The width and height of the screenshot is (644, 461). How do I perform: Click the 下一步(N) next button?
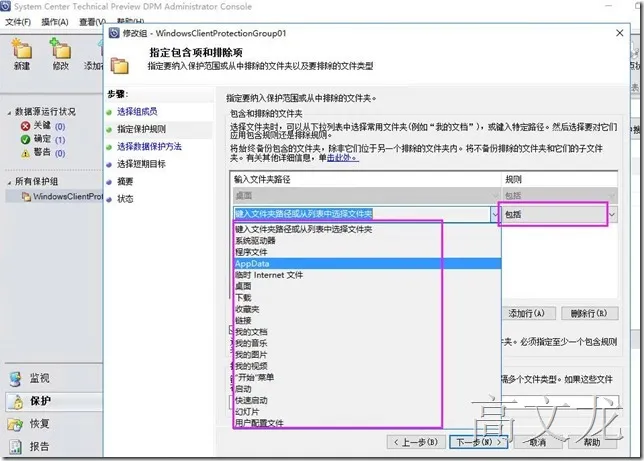point(478,442)
